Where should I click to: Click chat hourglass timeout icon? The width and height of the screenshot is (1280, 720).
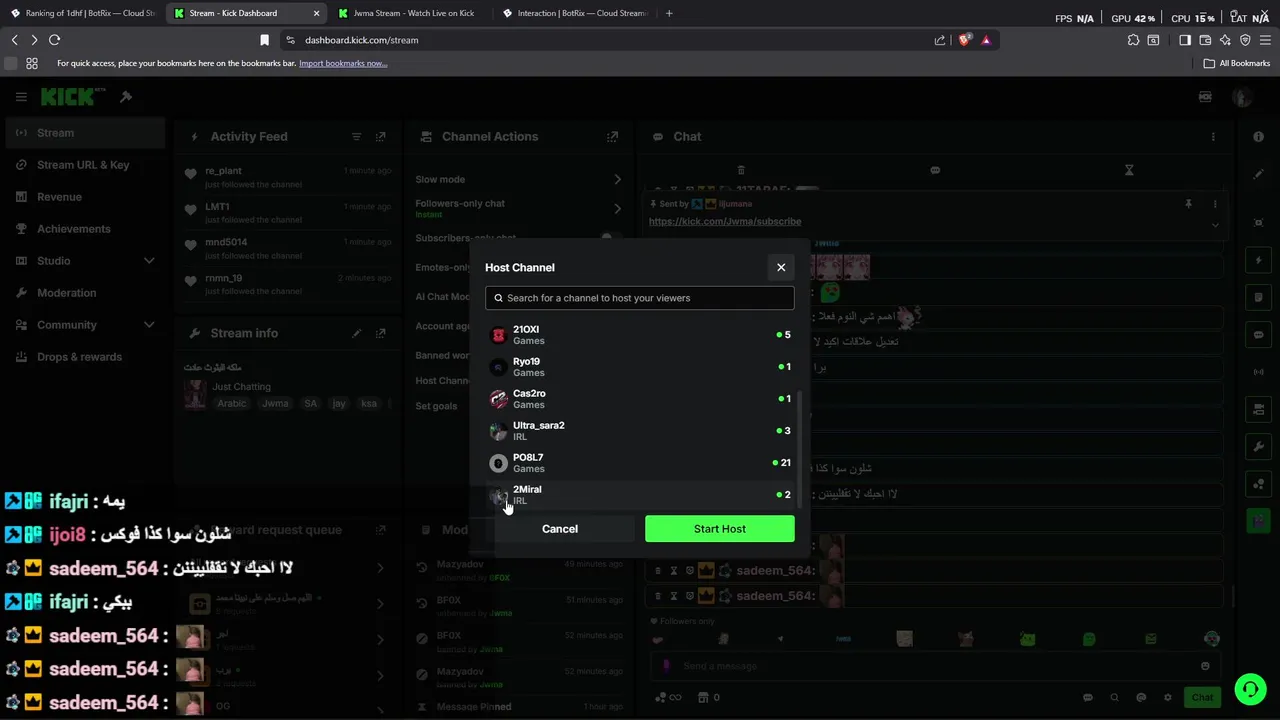pos(1129,170)
